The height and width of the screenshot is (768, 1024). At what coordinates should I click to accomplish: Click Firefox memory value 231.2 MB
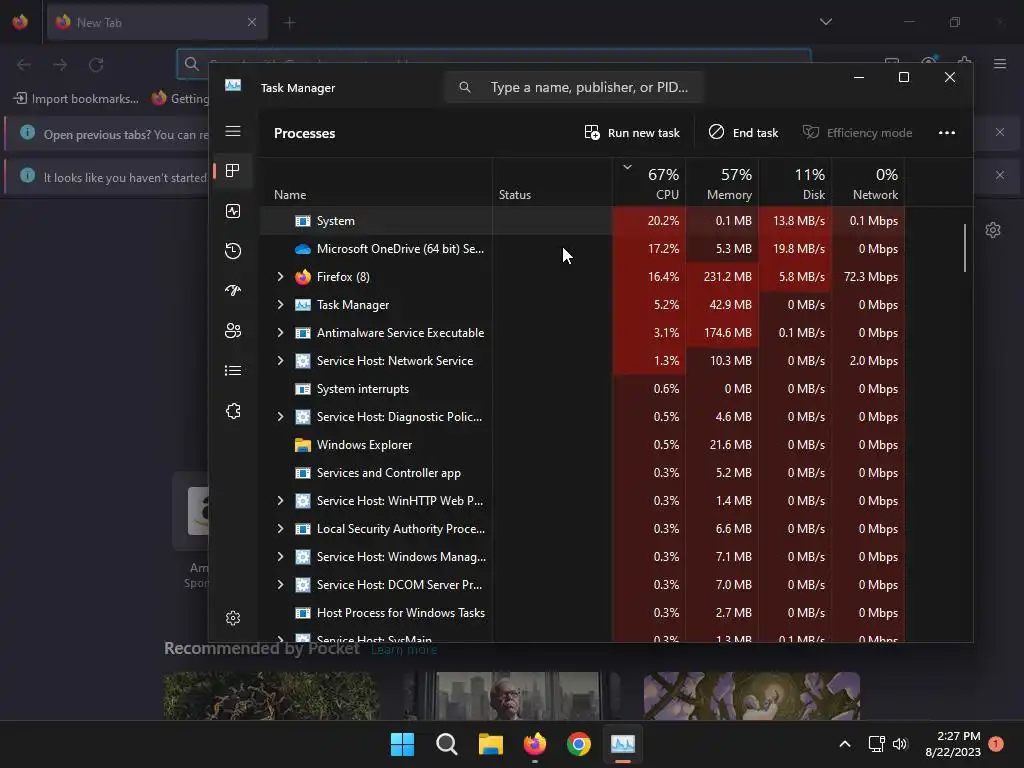728,277
